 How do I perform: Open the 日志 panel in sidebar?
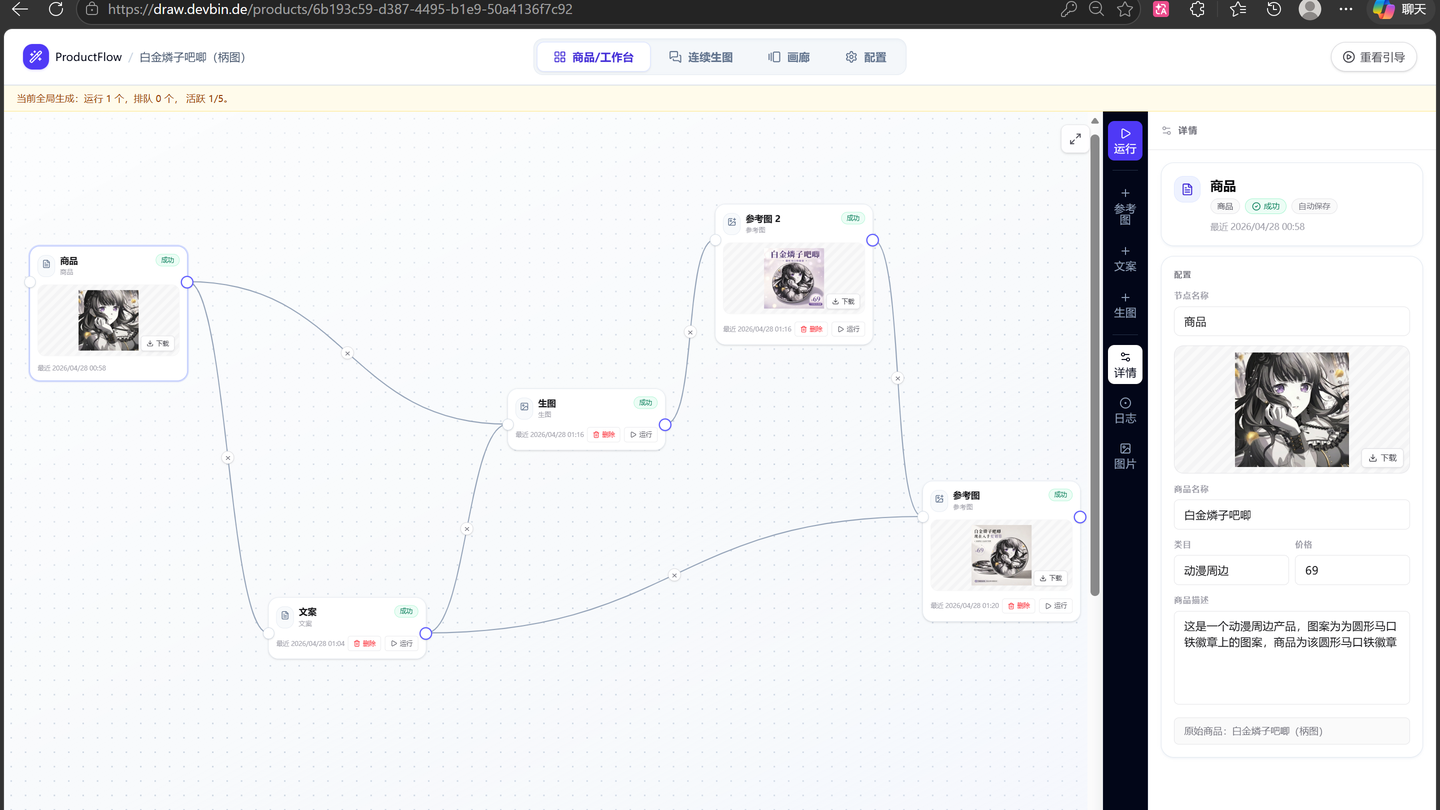tap(1125, 410)
